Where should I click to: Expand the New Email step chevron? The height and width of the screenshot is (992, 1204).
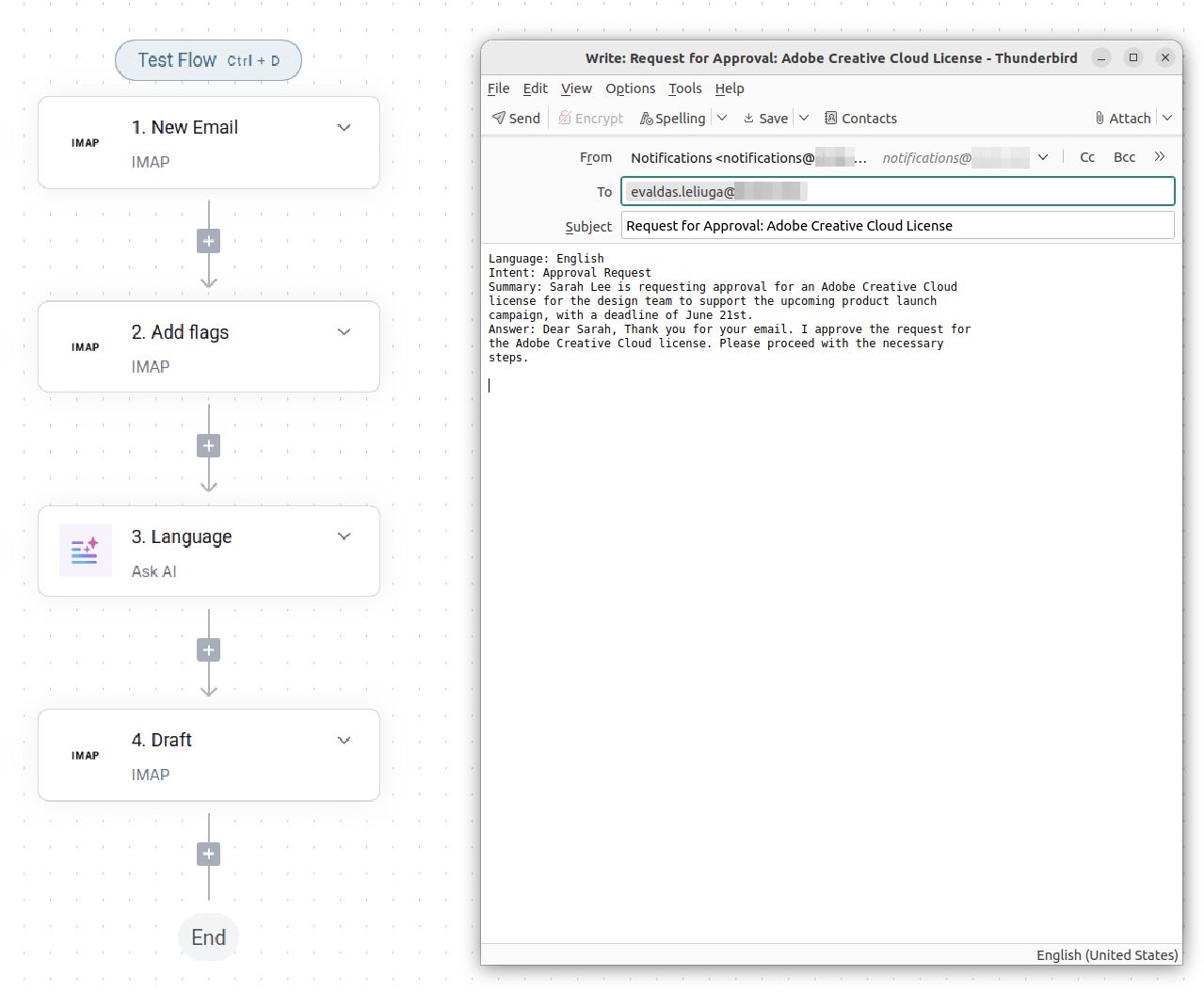[x=345, y=127]
